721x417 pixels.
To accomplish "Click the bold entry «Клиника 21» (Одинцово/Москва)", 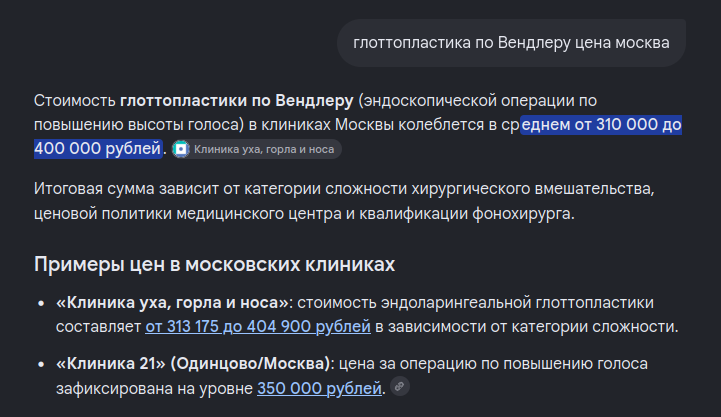I will [193, 364].
